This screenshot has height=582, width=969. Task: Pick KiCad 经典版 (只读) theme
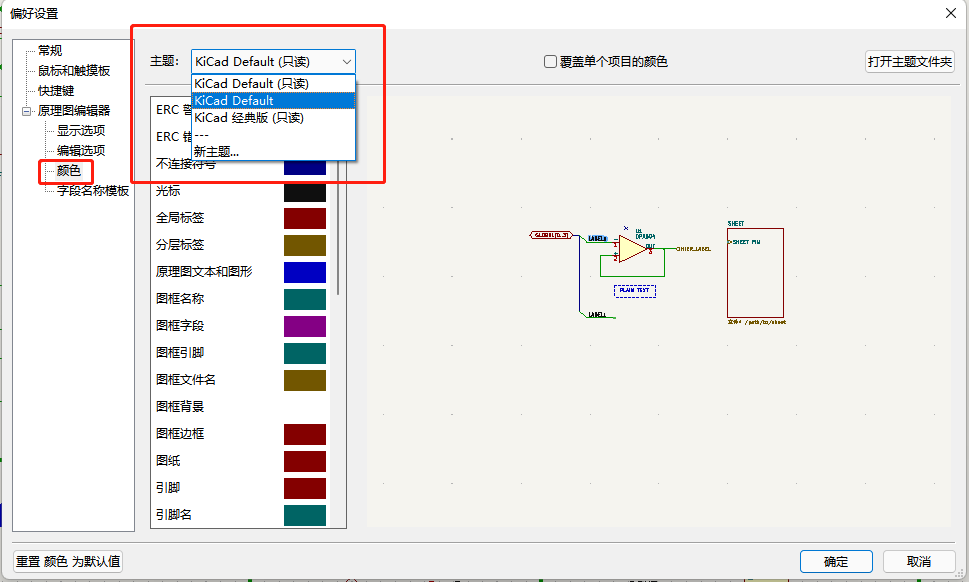point(273,117)
